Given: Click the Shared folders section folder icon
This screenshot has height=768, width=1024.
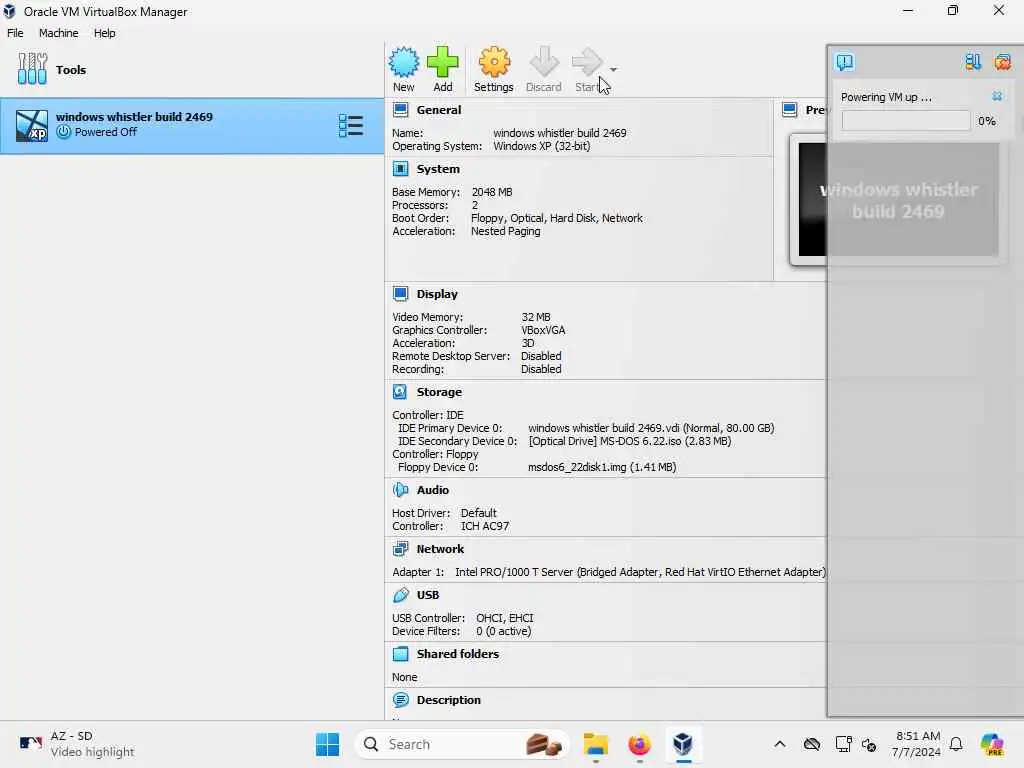Looking at the screenshot, I should pos(400,654).
